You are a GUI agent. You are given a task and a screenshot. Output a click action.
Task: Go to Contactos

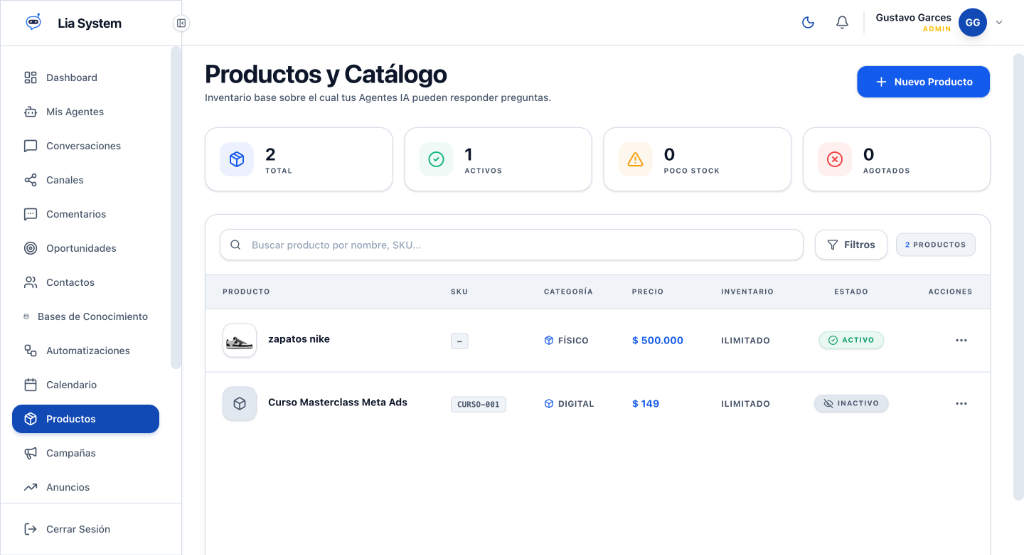pyautogui.click(x=86, y=282)
